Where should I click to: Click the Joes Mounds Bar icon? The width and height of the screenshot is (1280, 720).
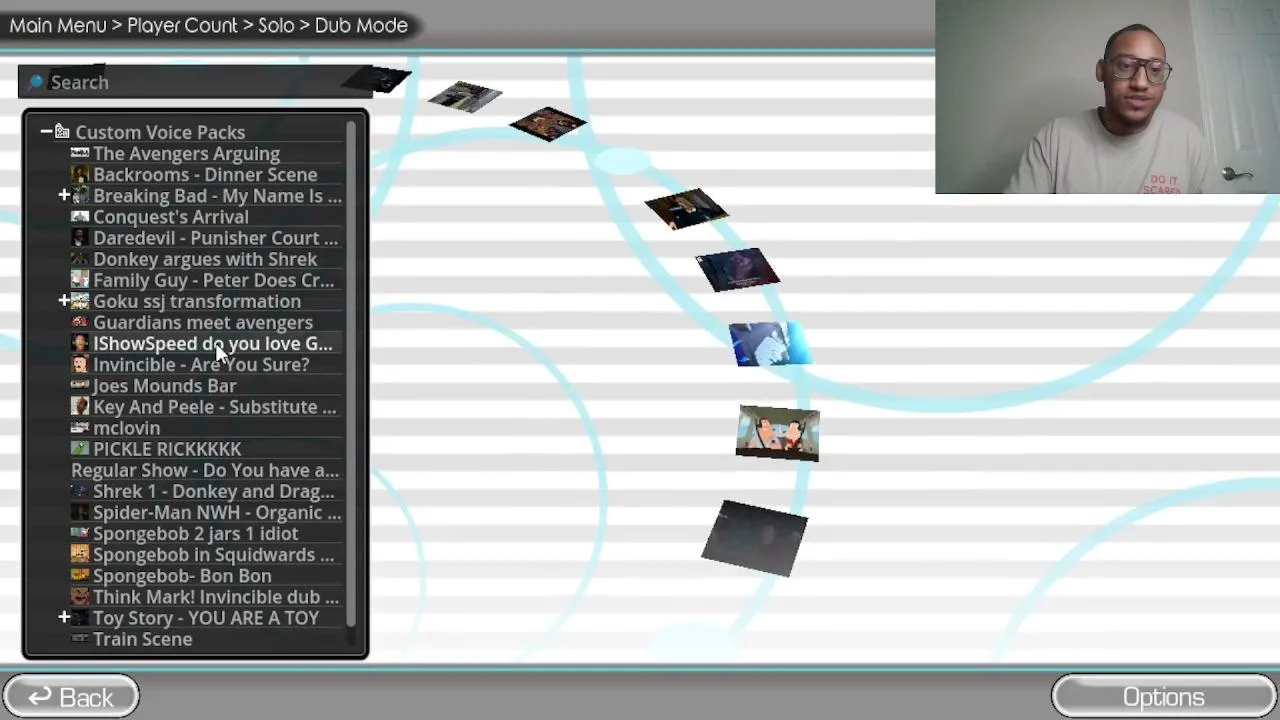point(80,386)
